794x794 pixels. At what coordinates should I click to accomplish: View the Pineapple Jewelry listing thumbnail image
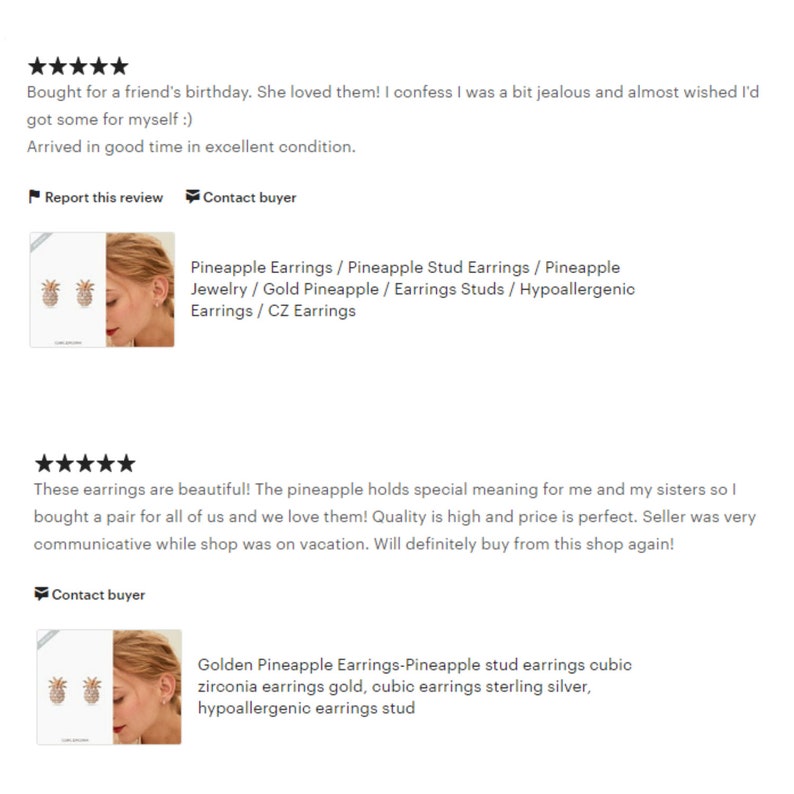click(102, 290)
